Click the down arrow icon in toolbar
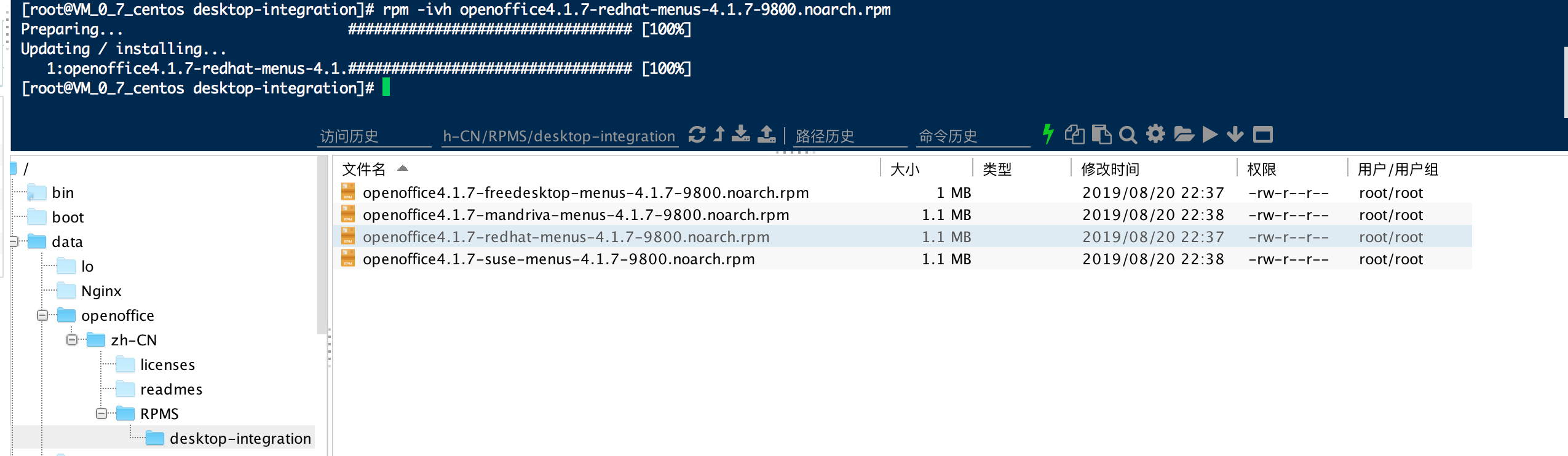This screenshot has width=1568, height=456. click(1235, 134)
